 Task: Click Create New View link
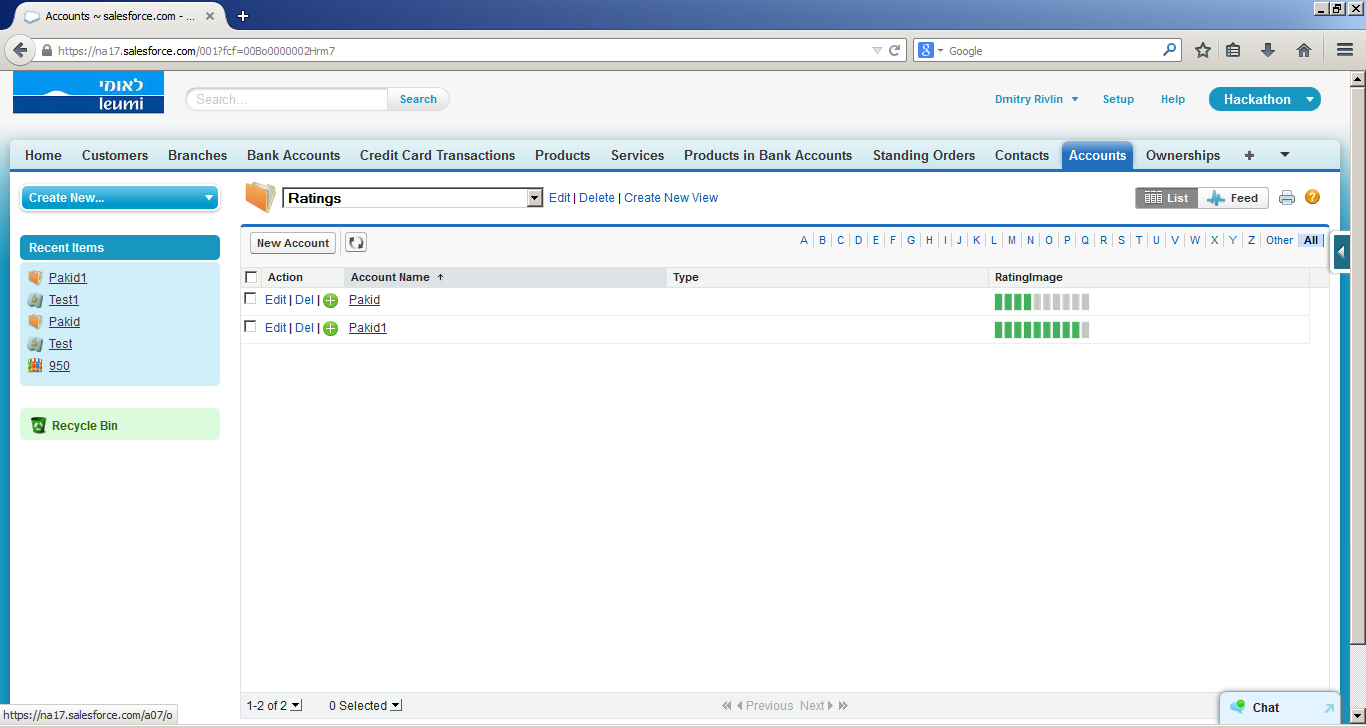tap(671, 198)
